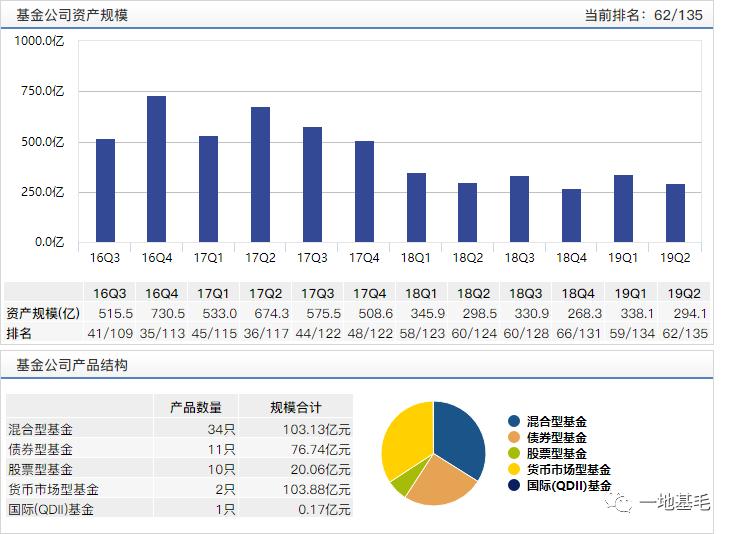The image size is (734, 534).
Task: Click the 35/113 ranking cell
Action: click(162, 333)
